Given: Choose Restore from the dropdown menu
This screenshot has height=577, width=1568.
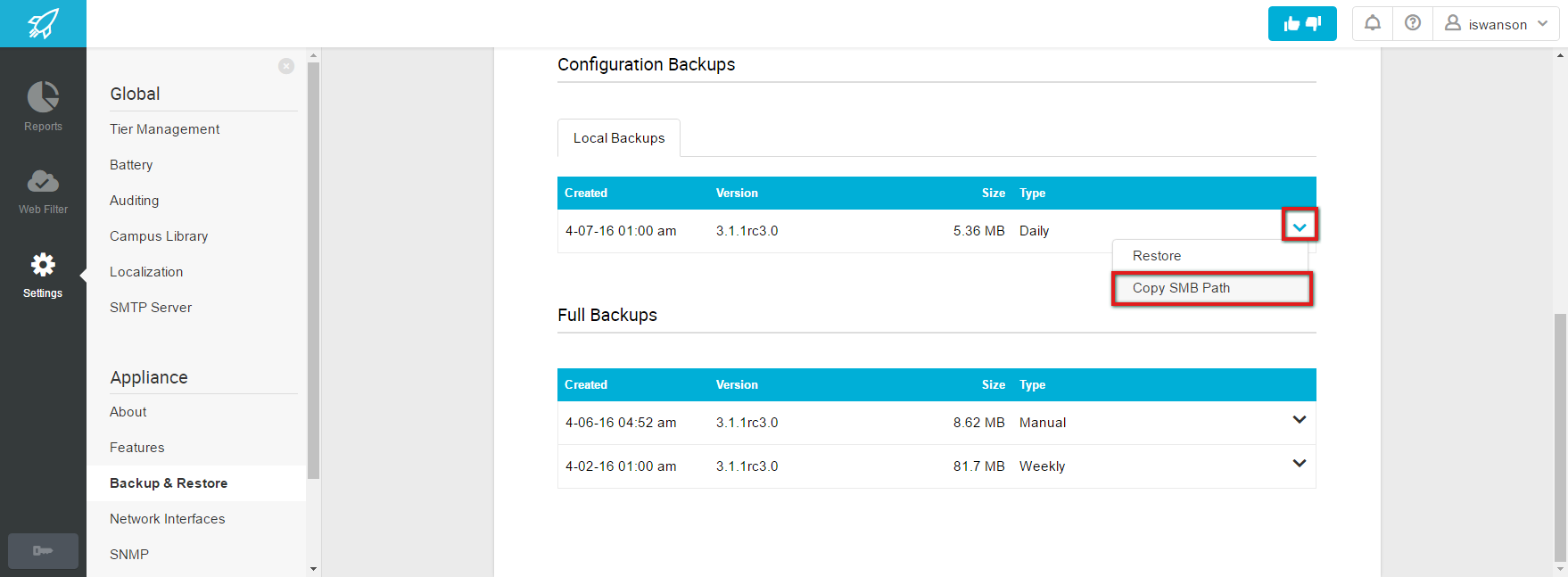Looking at the screenshot, I should click(x=1157, y=256).
